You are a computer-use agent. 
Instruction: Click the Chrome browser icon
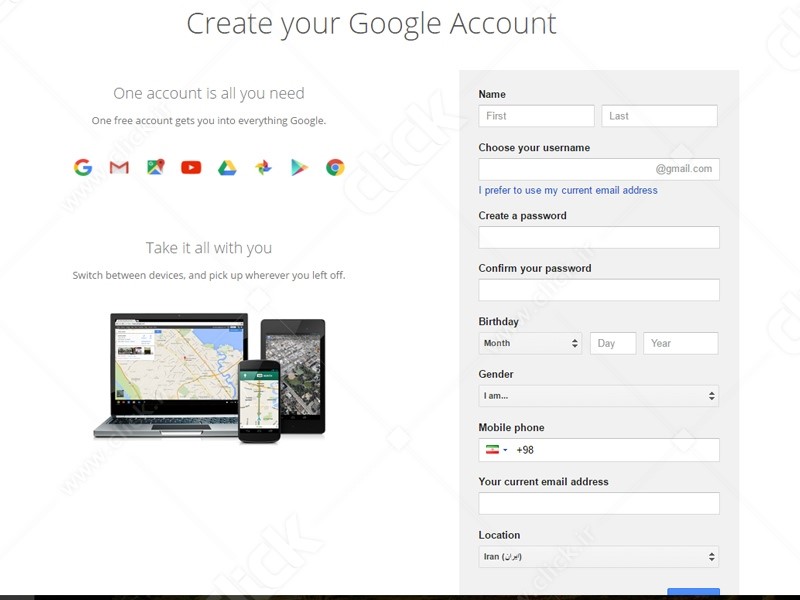coord(335,168)
